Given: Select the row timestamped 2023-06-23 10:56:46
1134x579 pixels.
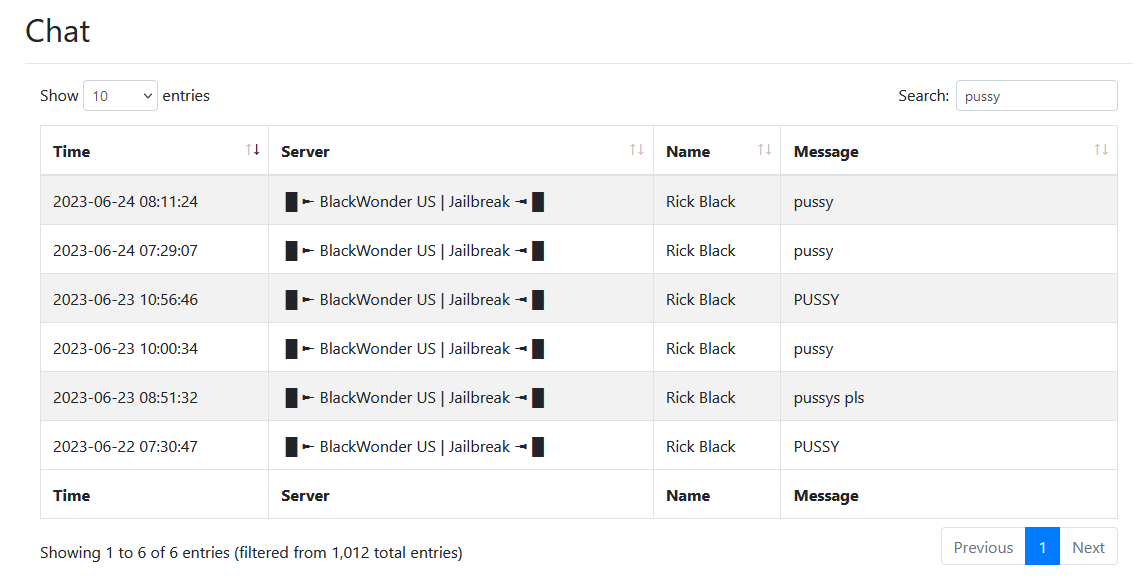Looking at the screenshot, I should (x=579, y=299).
